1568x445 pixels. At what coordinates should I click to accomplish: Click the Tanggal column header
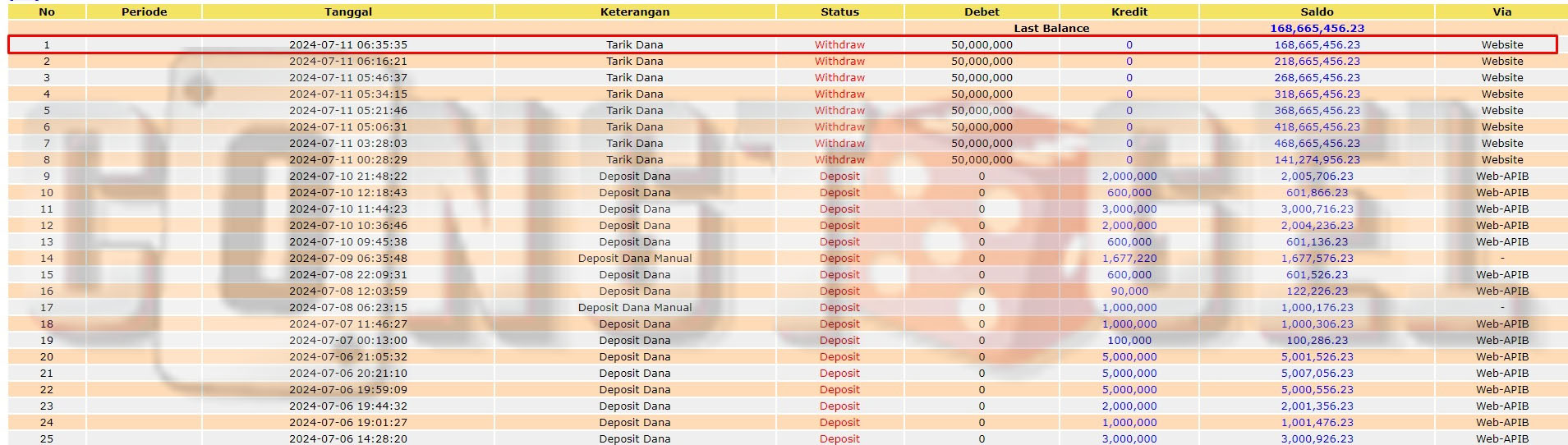tap(348, 11)
